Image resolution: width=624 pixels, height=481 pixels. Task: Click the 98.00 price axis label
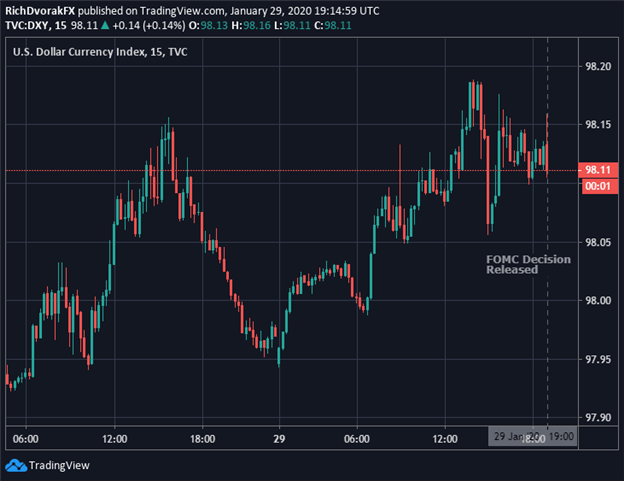[x=598, y=301]
